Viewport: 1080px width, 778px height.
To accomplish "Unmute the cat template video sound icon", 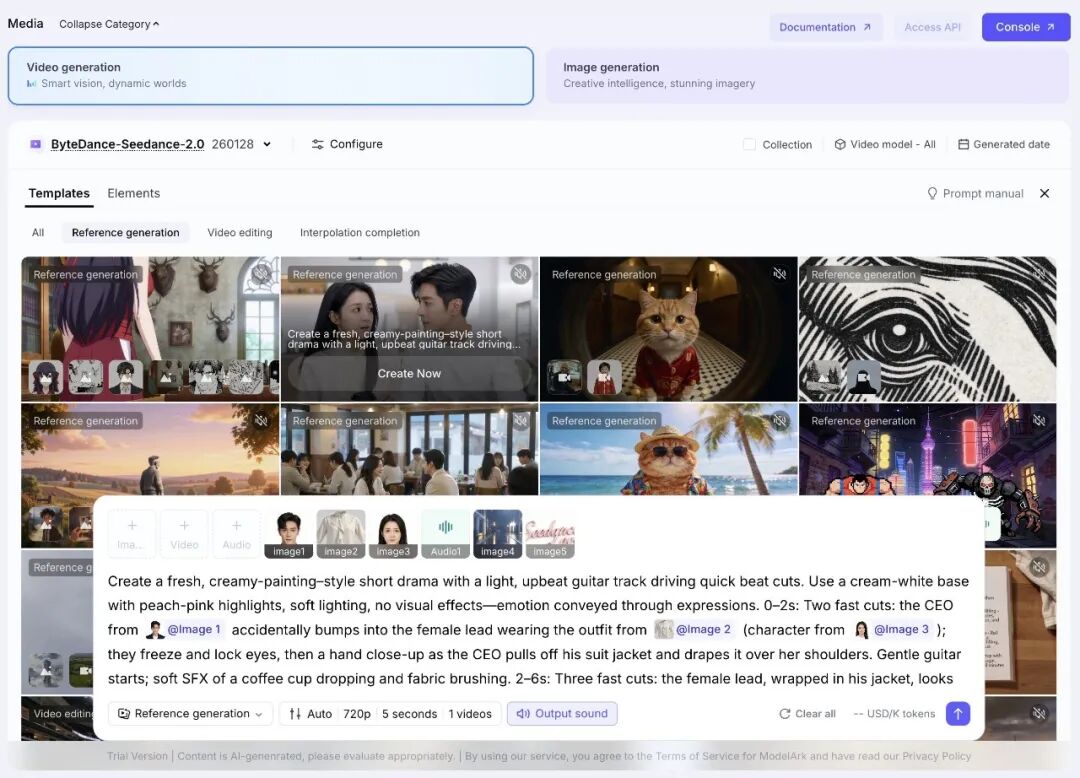I will coord(779,274).
